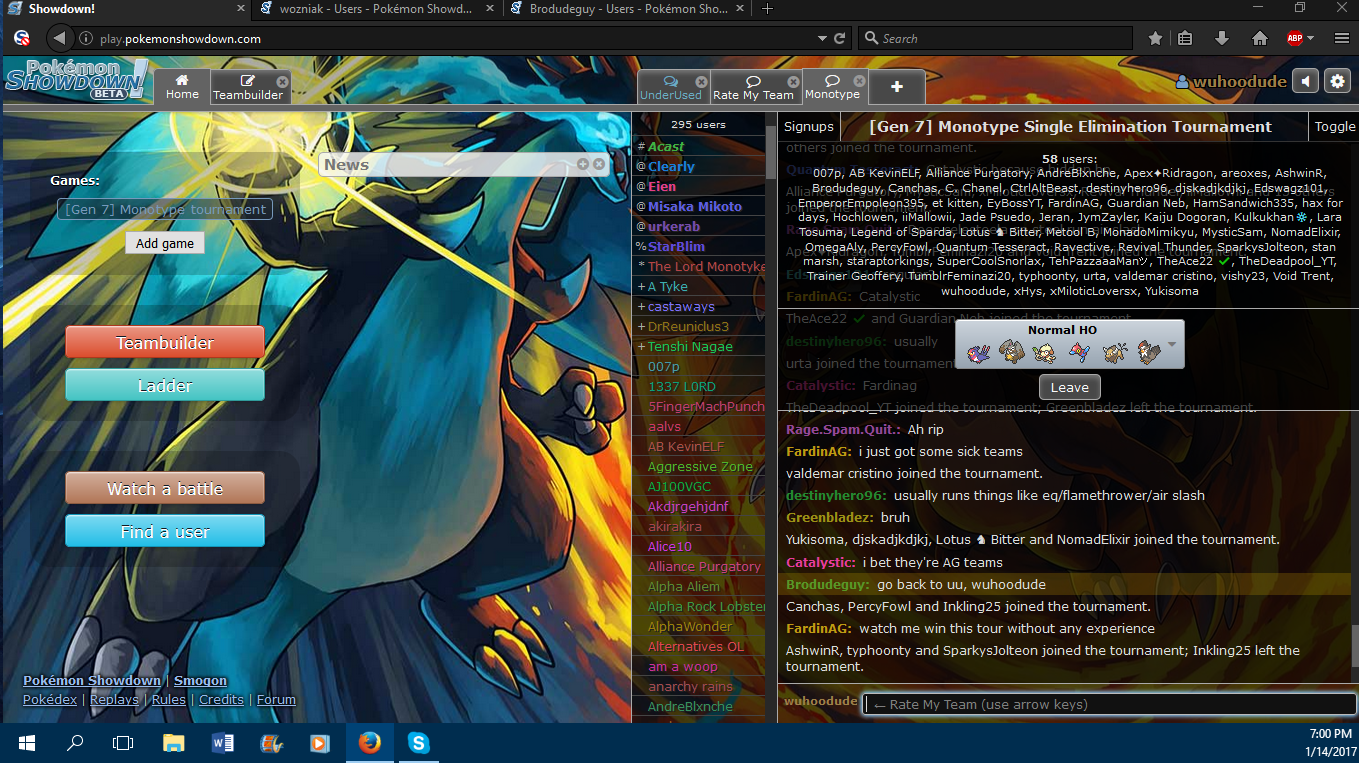
Task: Go to Firefox home page icon
Action: tap(1260, 39)
